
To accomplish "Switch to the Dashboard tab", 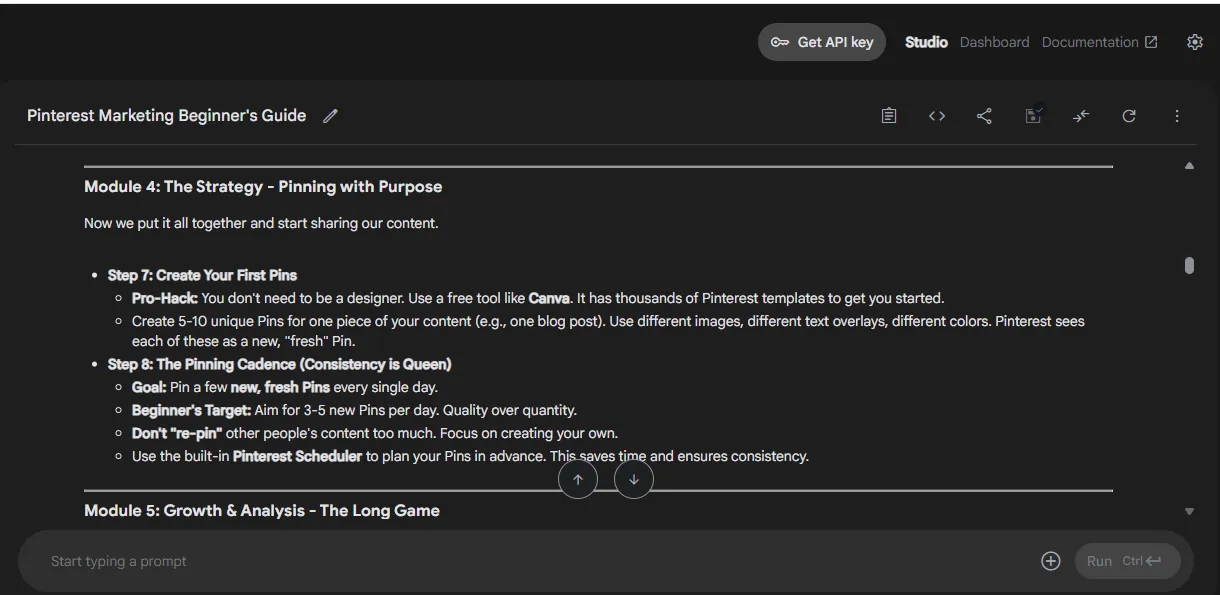I will [x=994, y=42].
